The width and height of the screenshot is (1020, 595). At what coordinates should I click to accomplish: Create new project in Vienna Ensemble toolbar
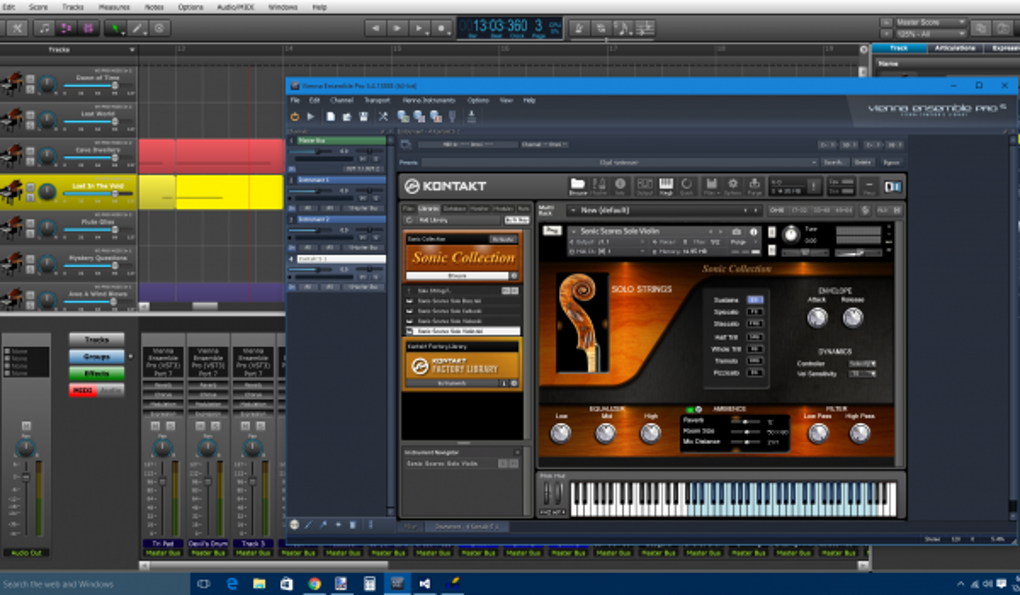pyautogui.click(x=330, y=117)
